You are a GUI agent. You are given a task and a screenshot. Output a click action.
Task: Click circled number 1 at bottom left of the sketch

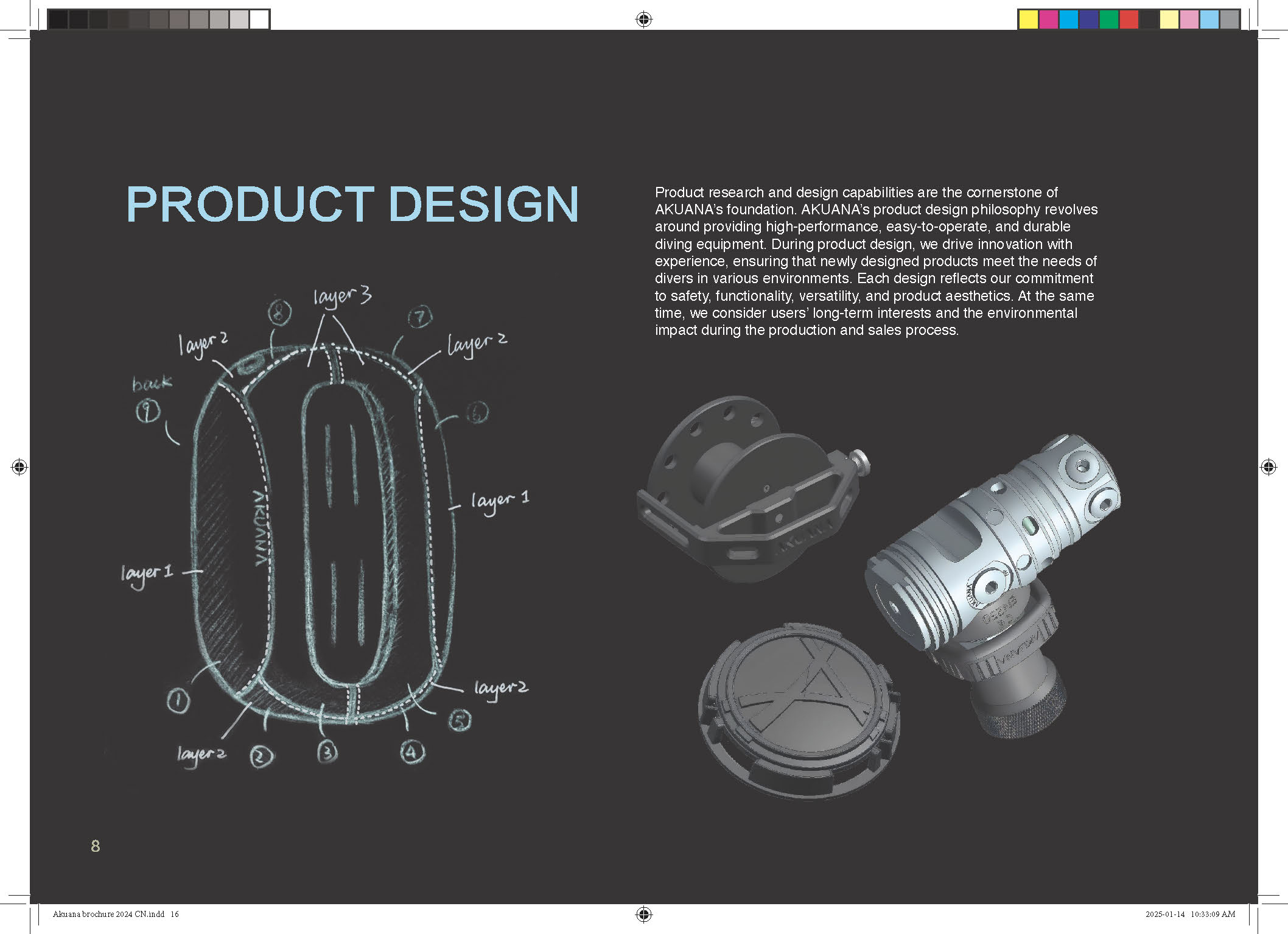pos(178,700)
